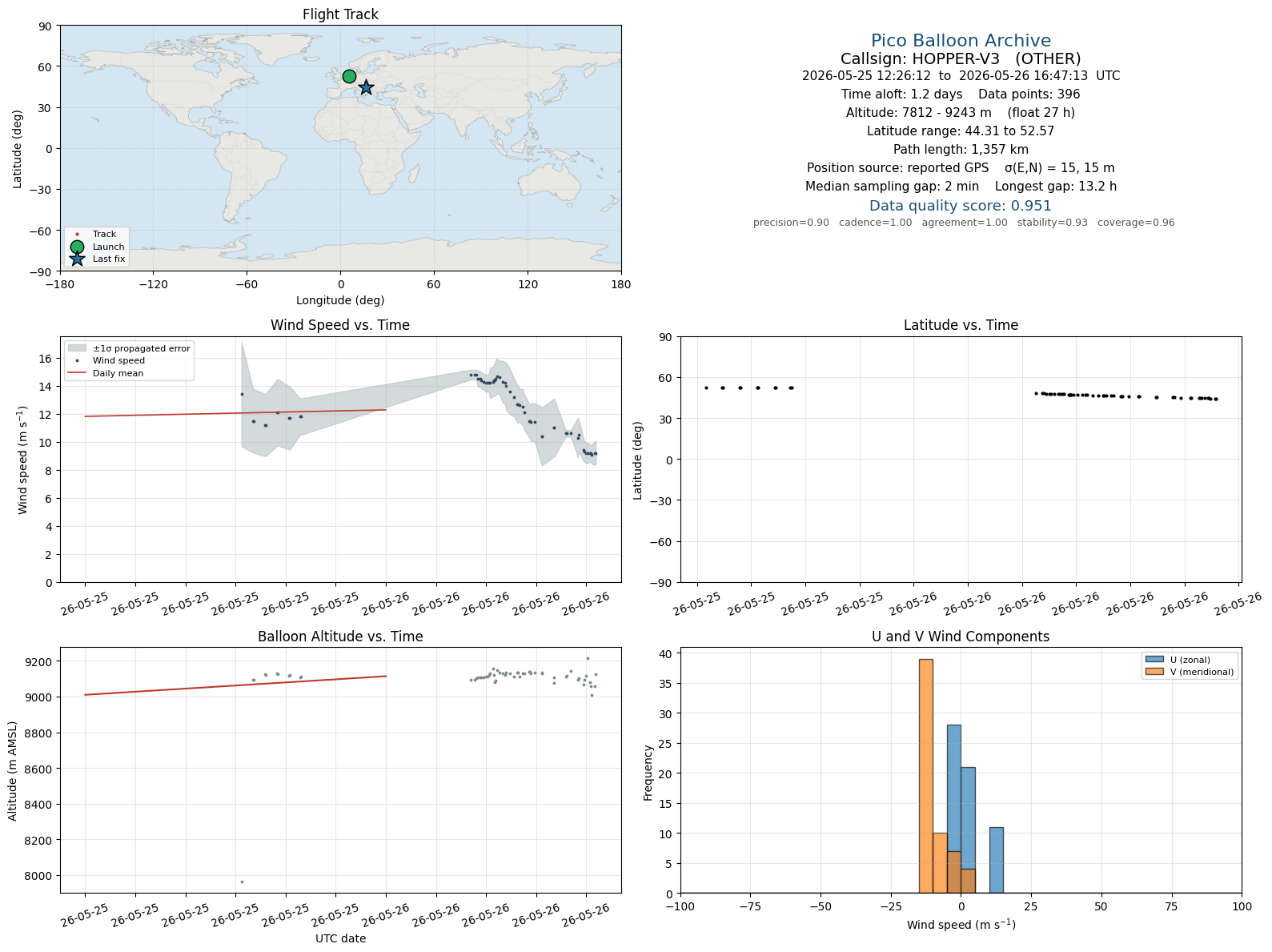Click the −180 tick on the longitude axis
Image resolution: width=1272 pixels, height=952 pixels.
pyautogui.click(x=60, y=284)
